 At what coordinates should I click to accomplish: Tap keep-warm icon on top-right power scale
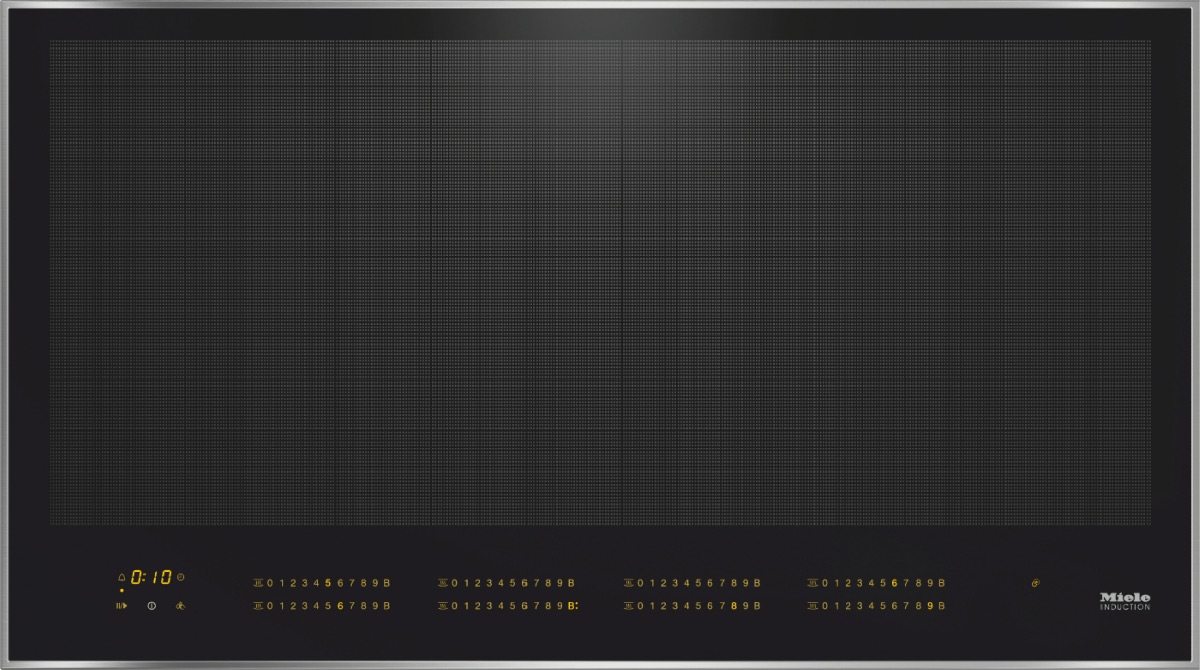click(813, 583)
